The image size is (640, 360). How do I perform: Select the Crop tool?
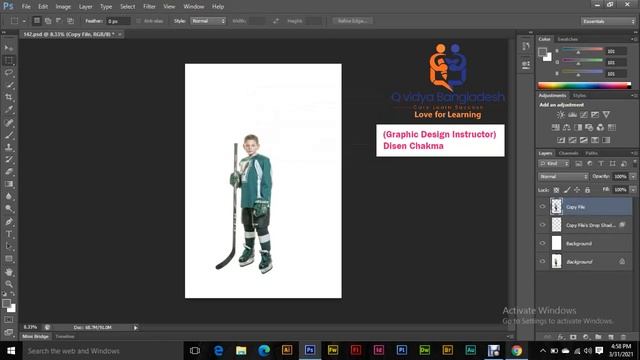9,97
